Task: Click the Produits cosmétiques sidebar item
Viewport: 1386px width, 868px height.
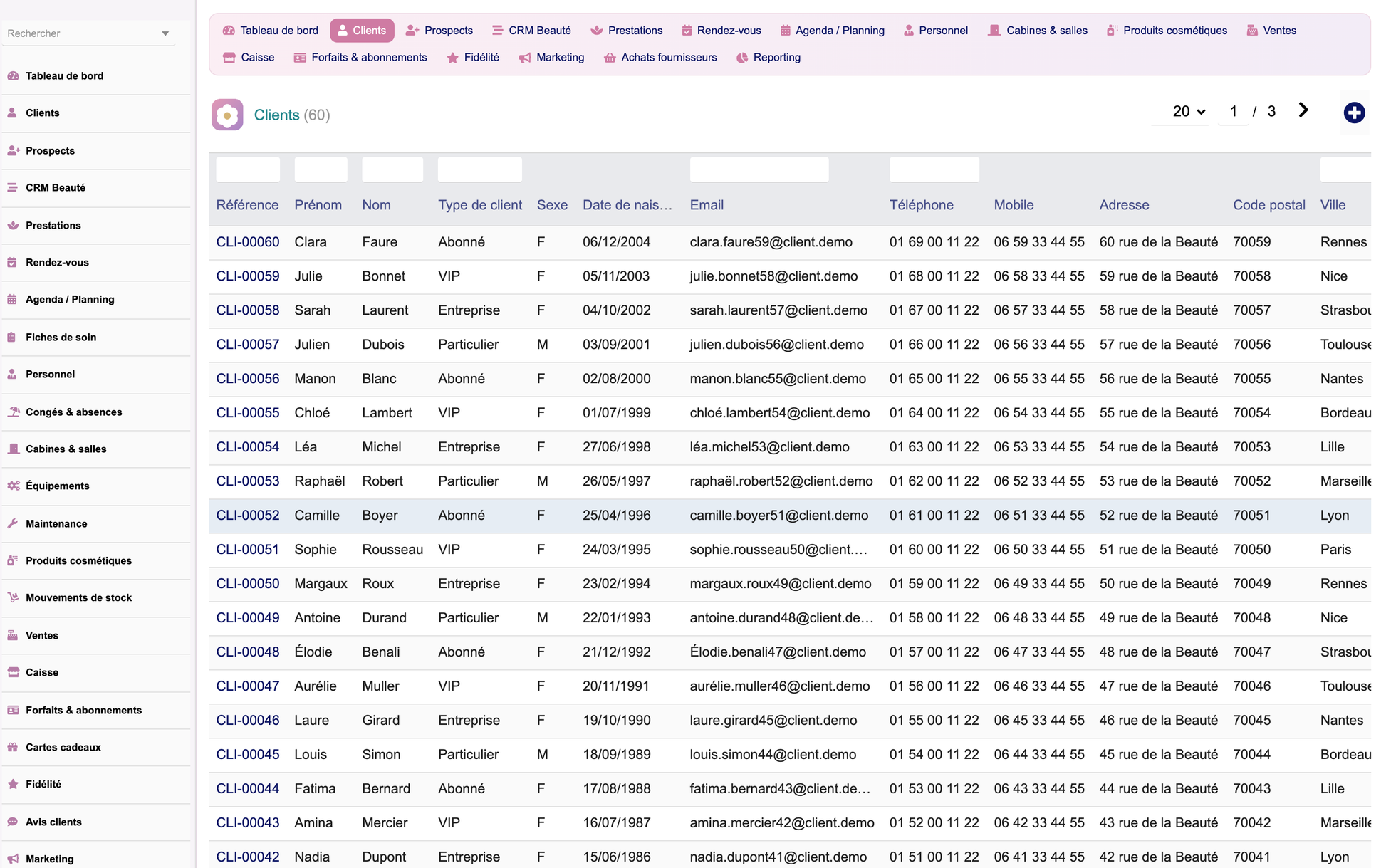Action: [96, 560]
